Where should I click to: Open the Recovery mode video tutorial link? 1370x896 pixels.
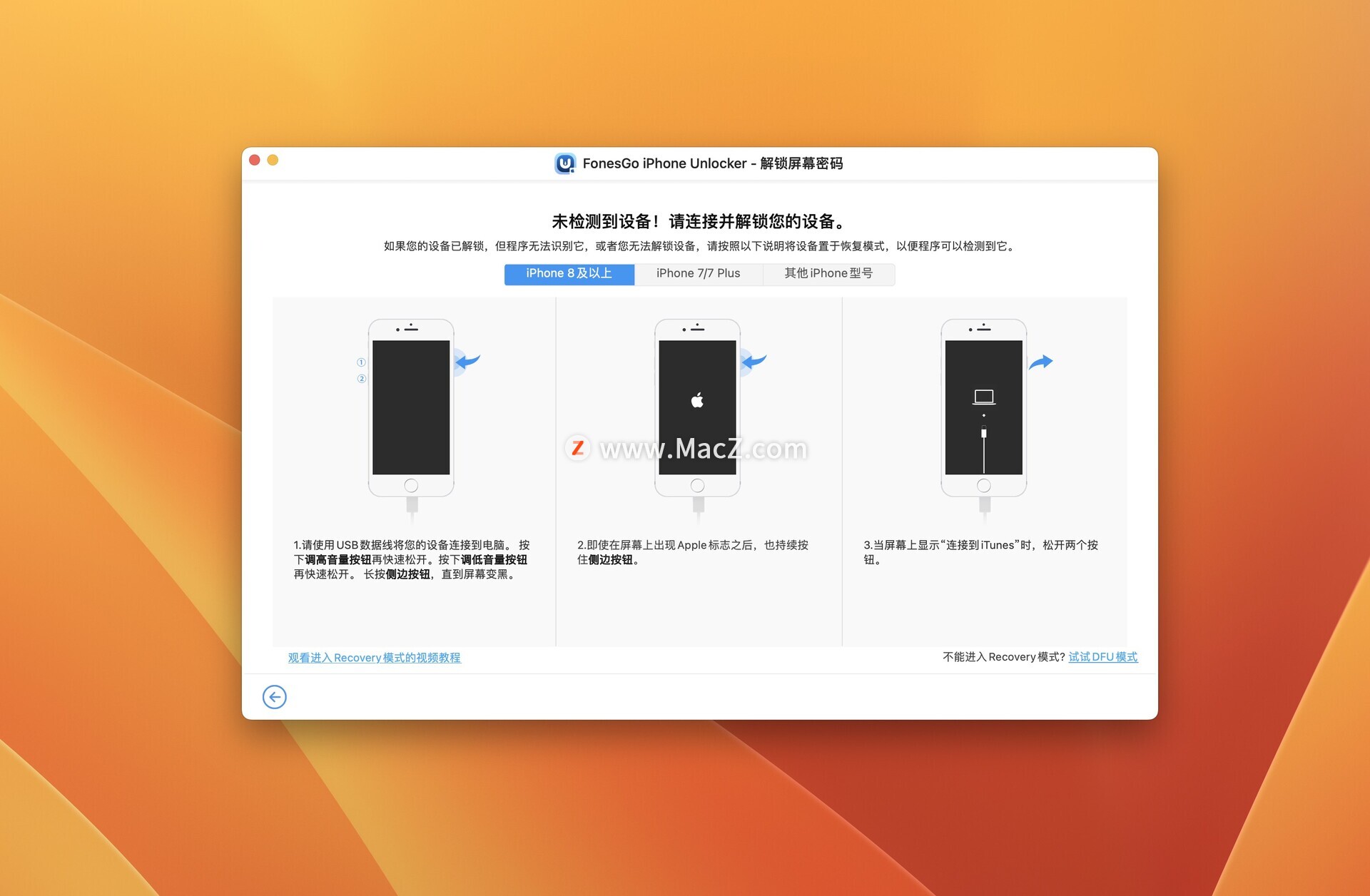pos(375,658)
